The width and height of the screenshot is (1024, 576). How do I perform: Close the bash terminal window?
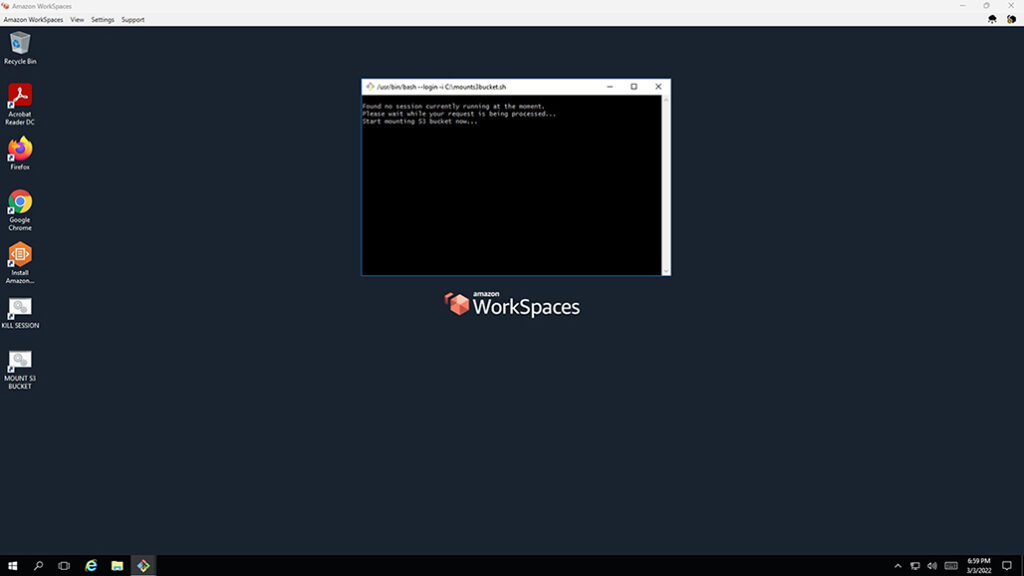coord(658,86)
